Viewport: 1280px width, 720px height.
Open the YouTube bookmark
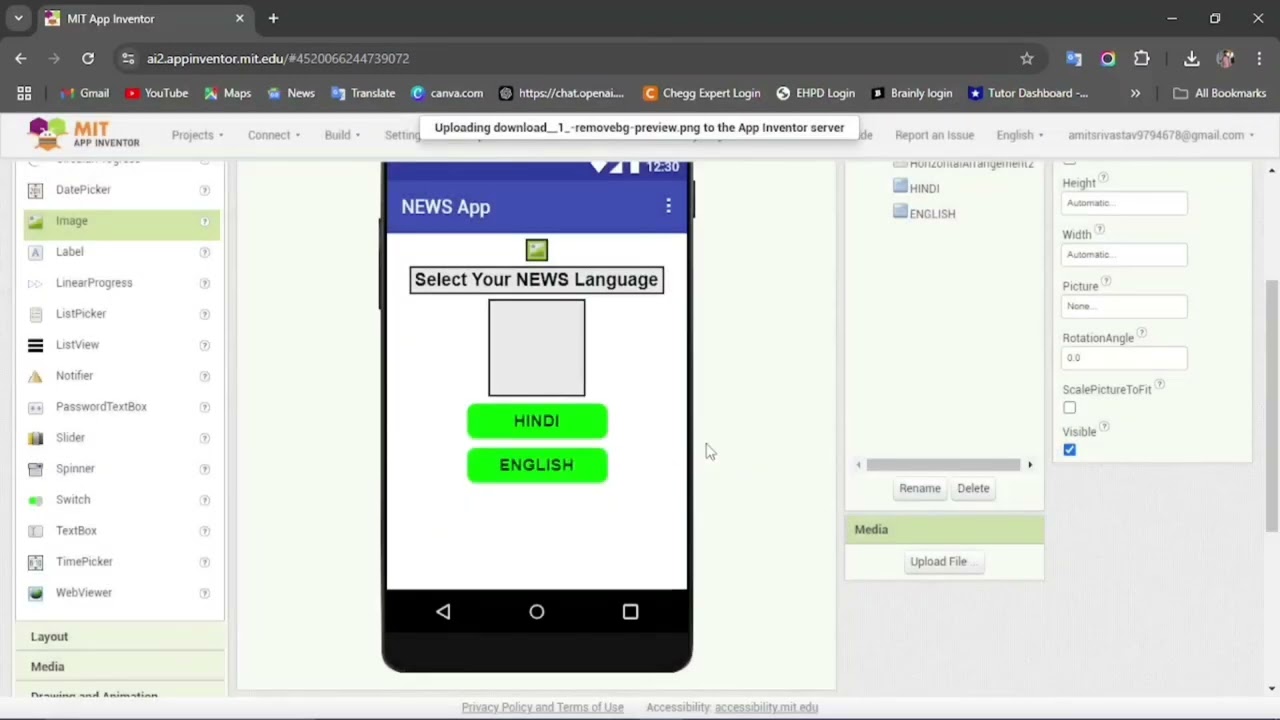(x=157, y=93)
